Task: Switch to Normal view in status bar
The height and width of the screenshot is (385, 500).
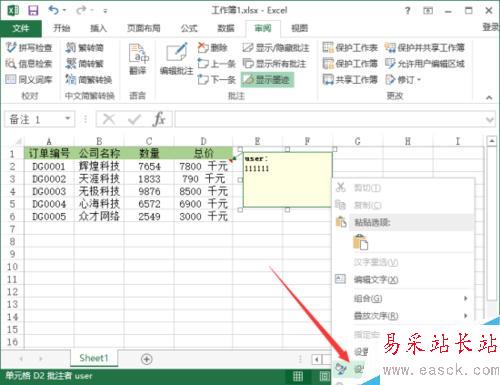Action: click(x=298, y=377)
